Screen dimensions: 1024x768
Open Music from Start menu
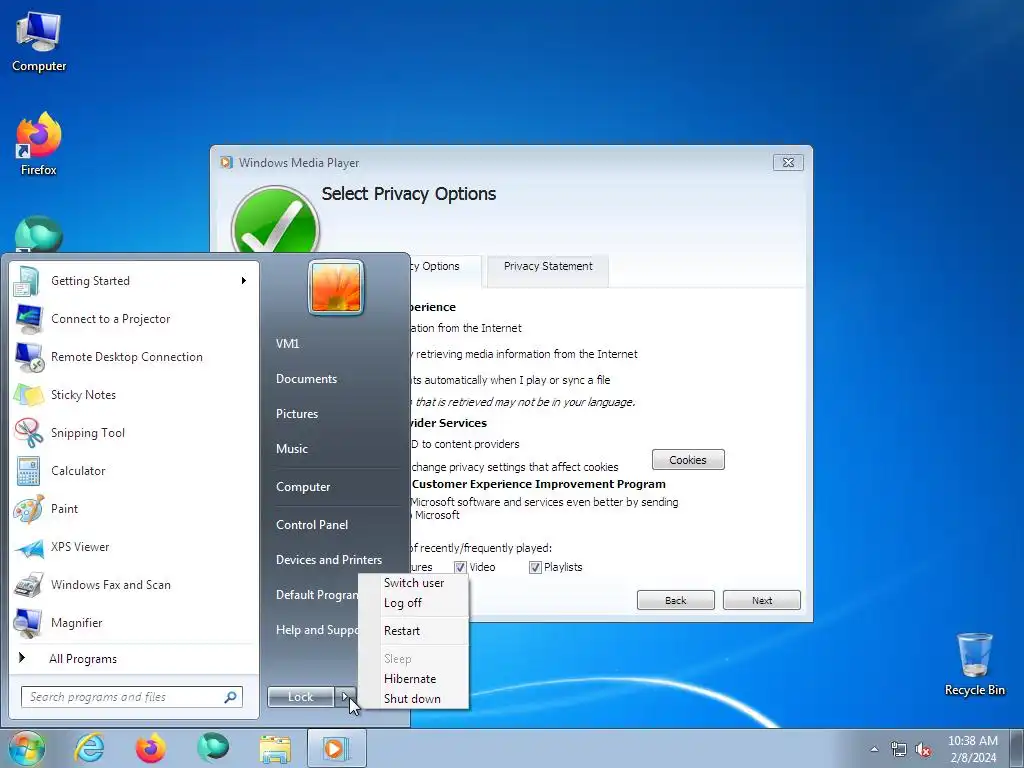point(292,449)
